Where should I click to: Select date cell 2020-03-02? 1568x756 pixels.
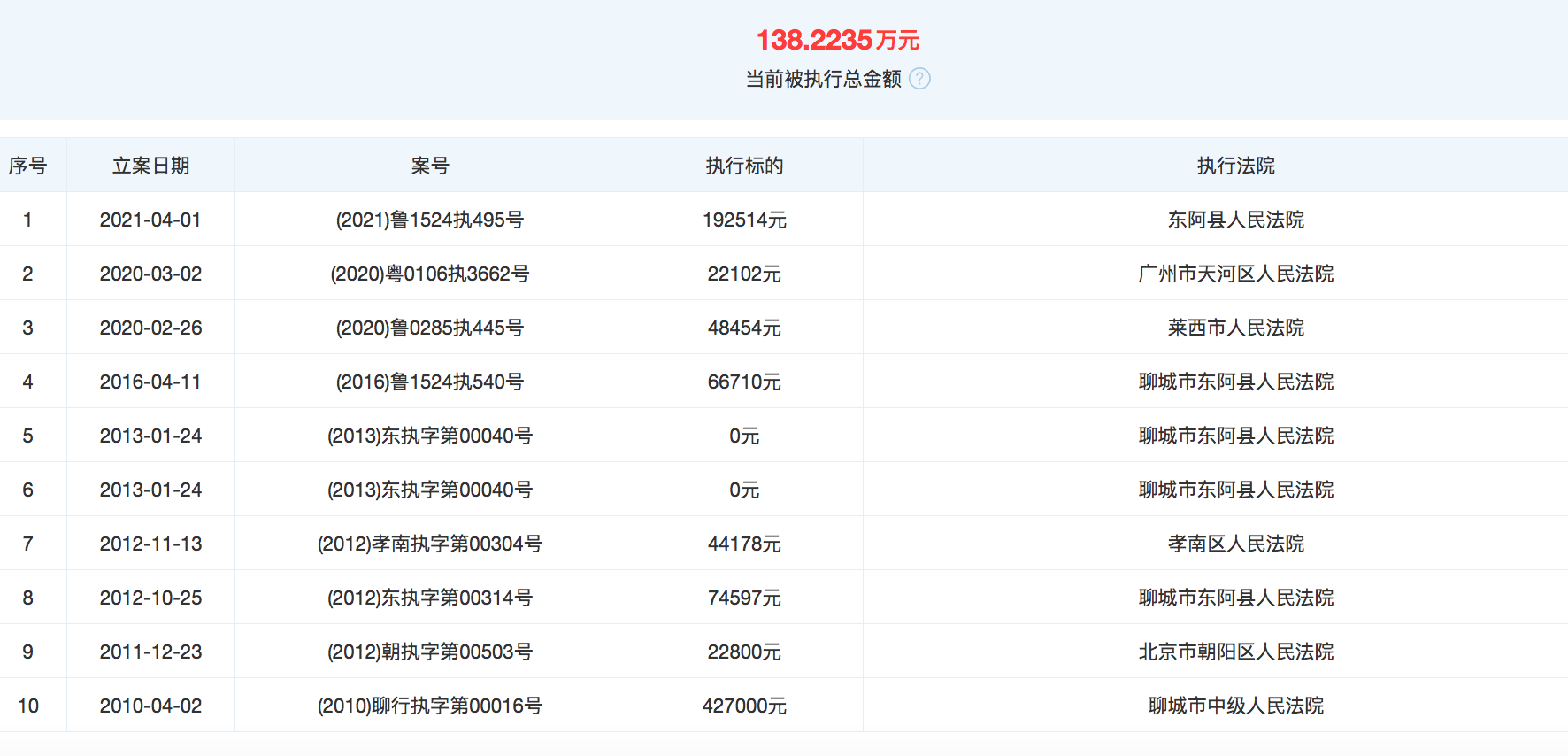pos(150,274)
